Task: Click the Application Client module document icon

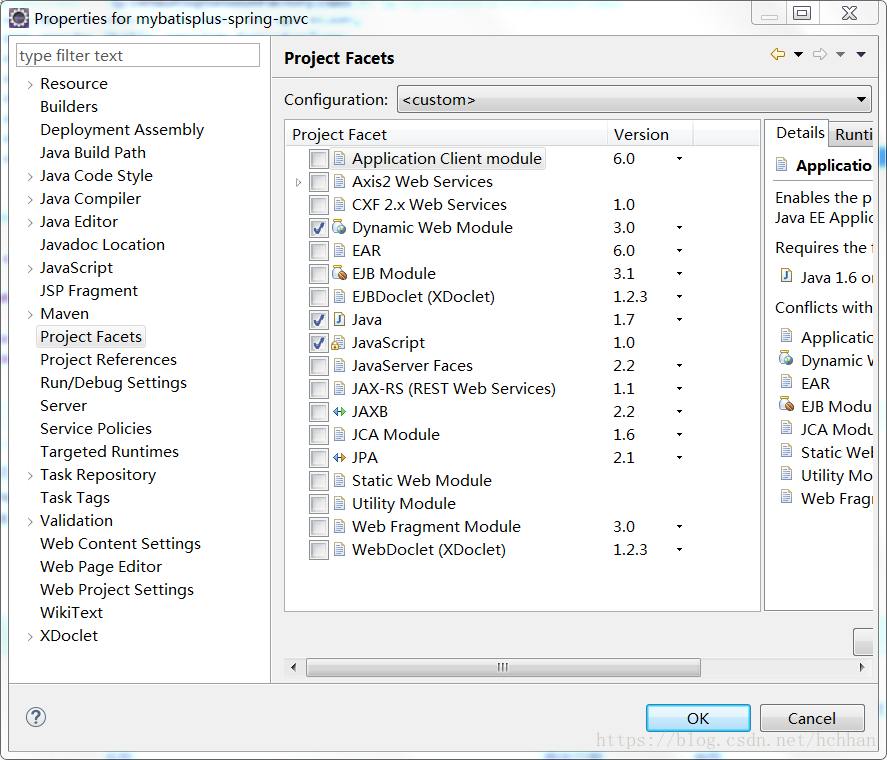Action: [x=339, y=158]
